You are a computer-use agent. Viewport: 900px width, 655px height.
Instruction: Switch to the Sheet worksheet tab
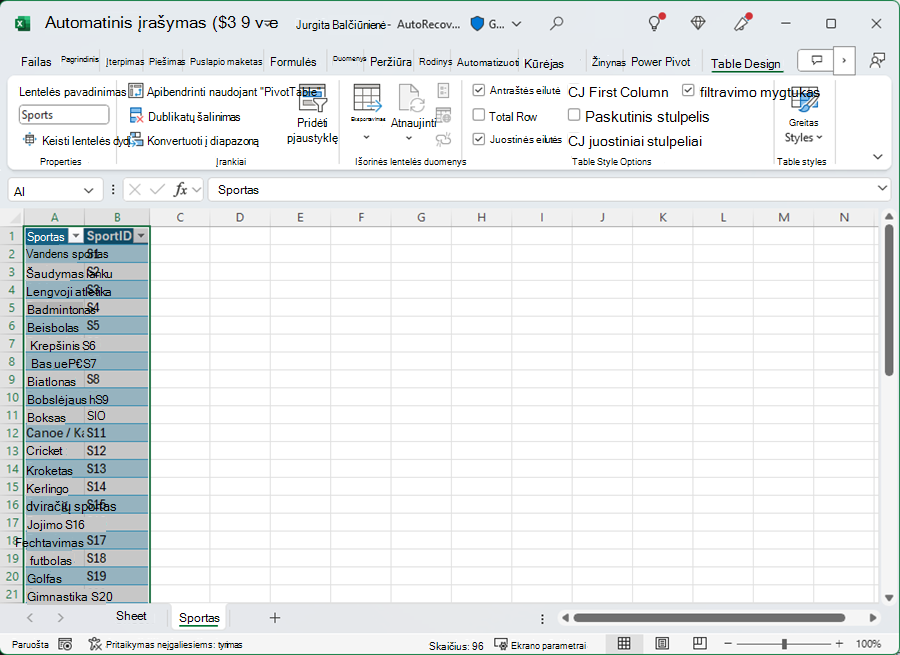pos(131,616)
